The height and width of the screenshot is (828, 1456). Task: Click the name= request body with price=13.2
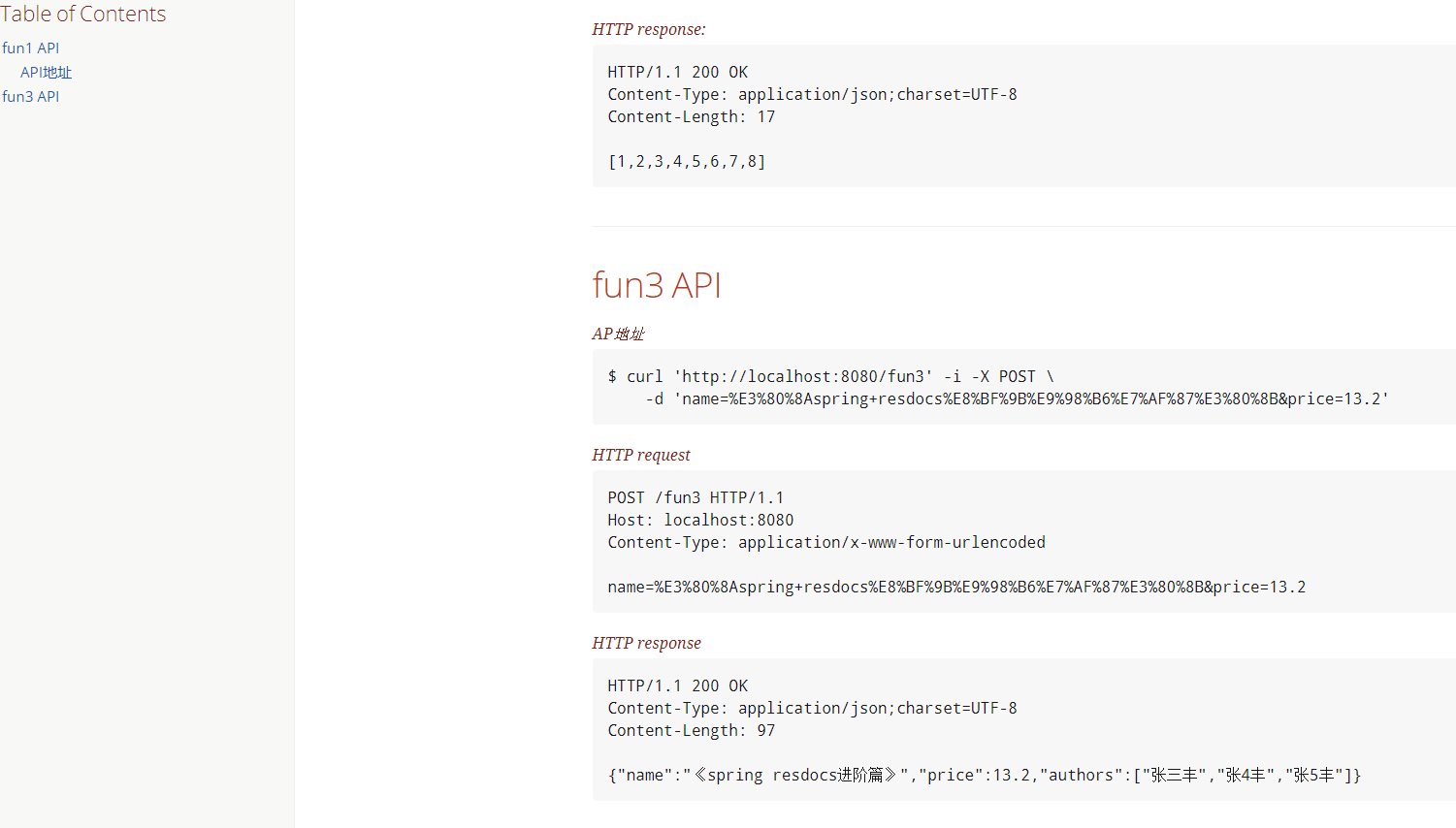click(x=956, y=587)
